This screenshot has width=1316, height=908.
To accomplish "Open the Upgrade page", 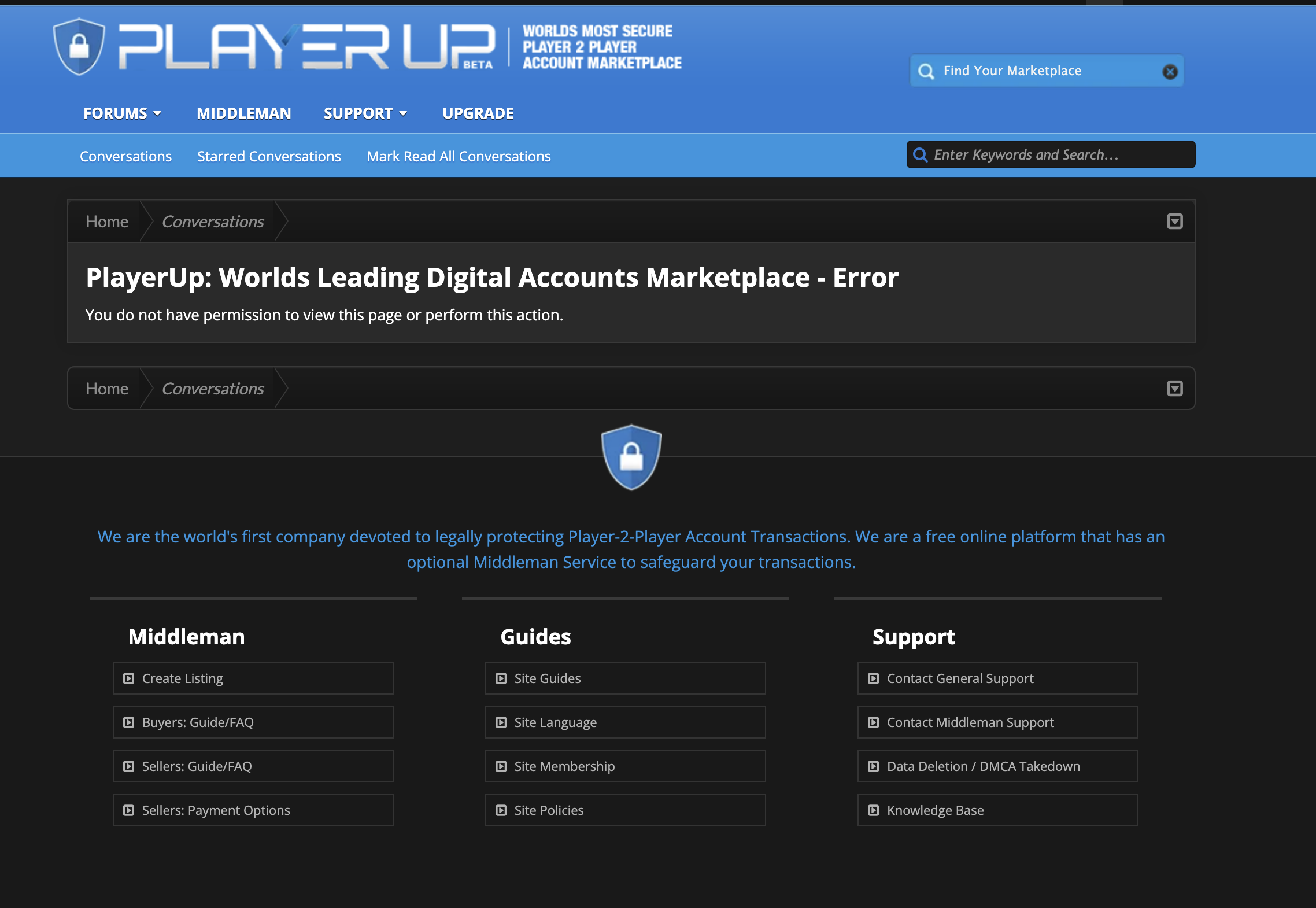I will click(x=478, y=113).
